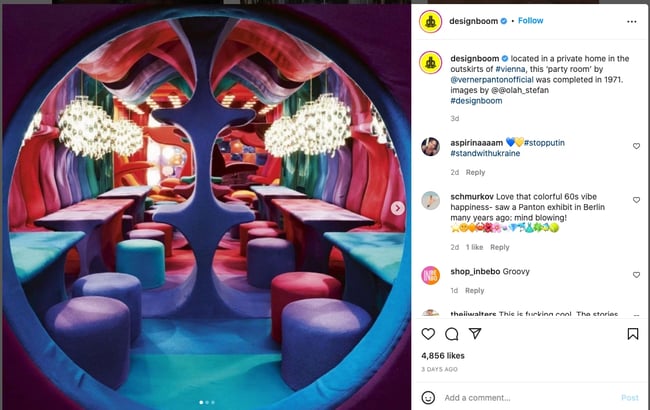
Task: Click the comment speech bubble icon
Action: click(x=451, y=334)
